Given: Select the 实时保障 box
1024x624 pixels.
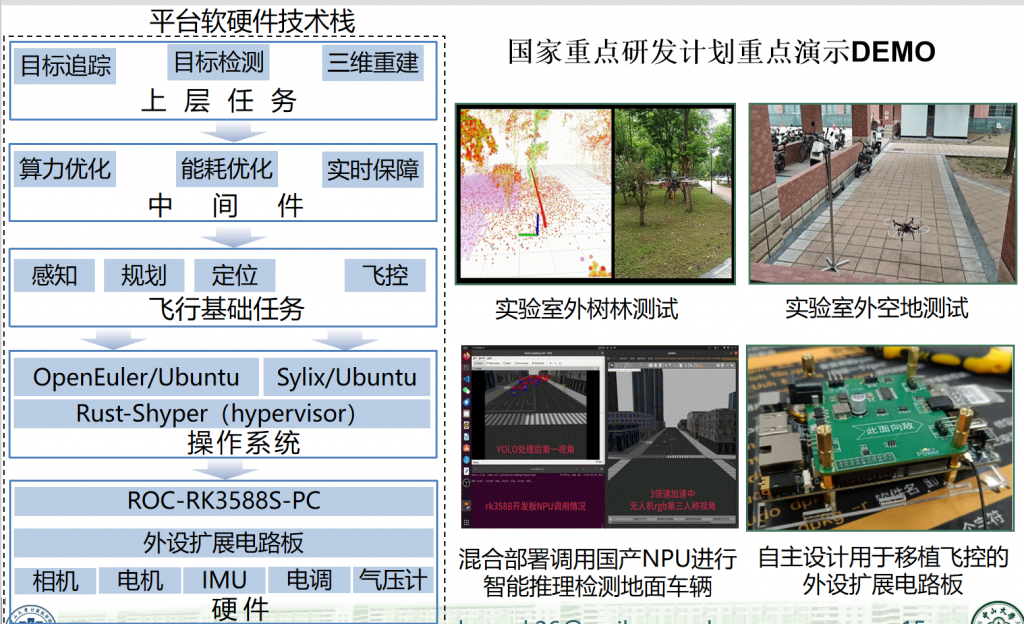Looking at the screenshot, I should pyautogui.click(x=373, y=169).
